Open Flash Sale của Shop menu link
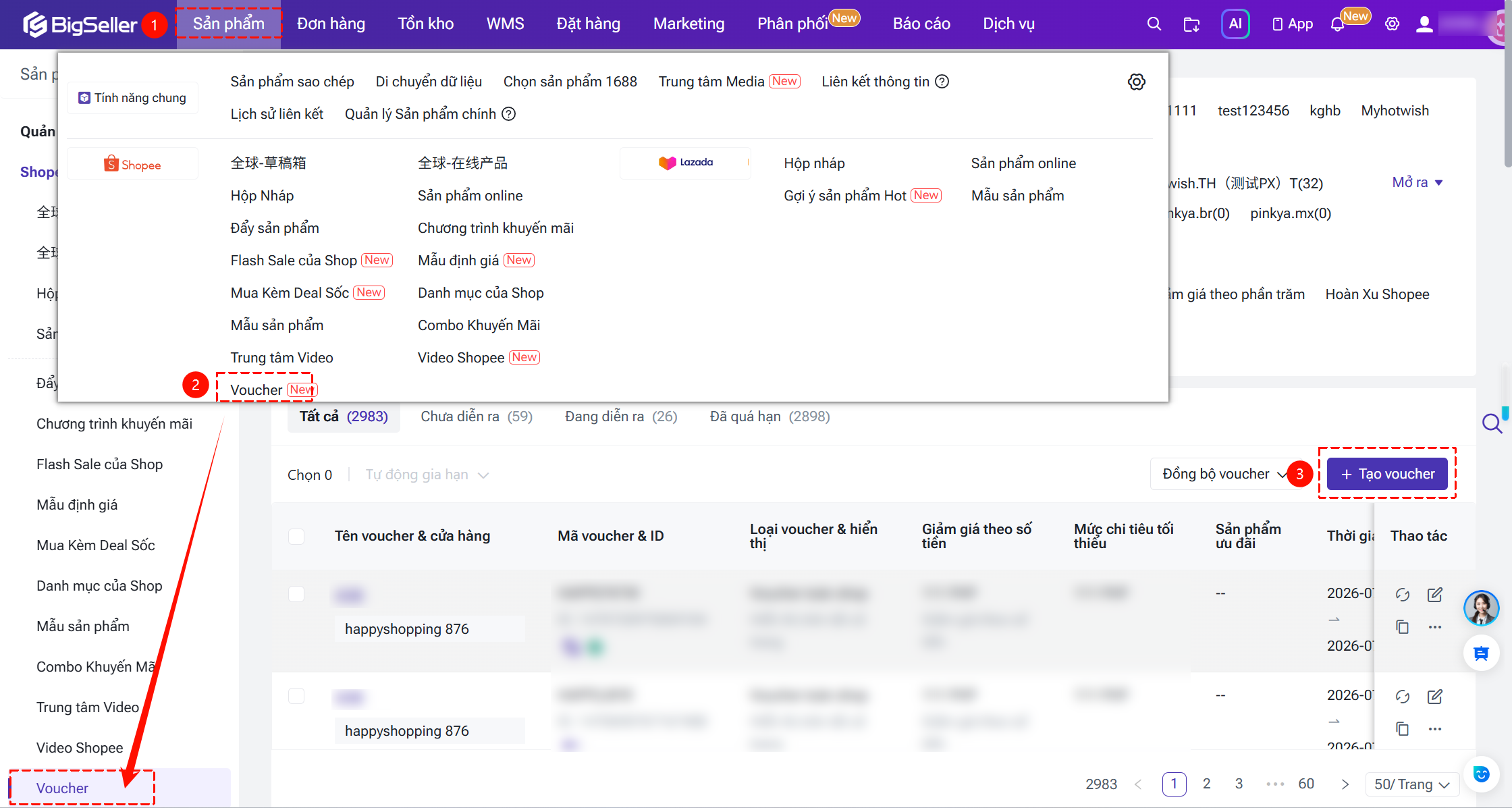Viewport: 1512px width, 808px height. click(x=294, y=261)
